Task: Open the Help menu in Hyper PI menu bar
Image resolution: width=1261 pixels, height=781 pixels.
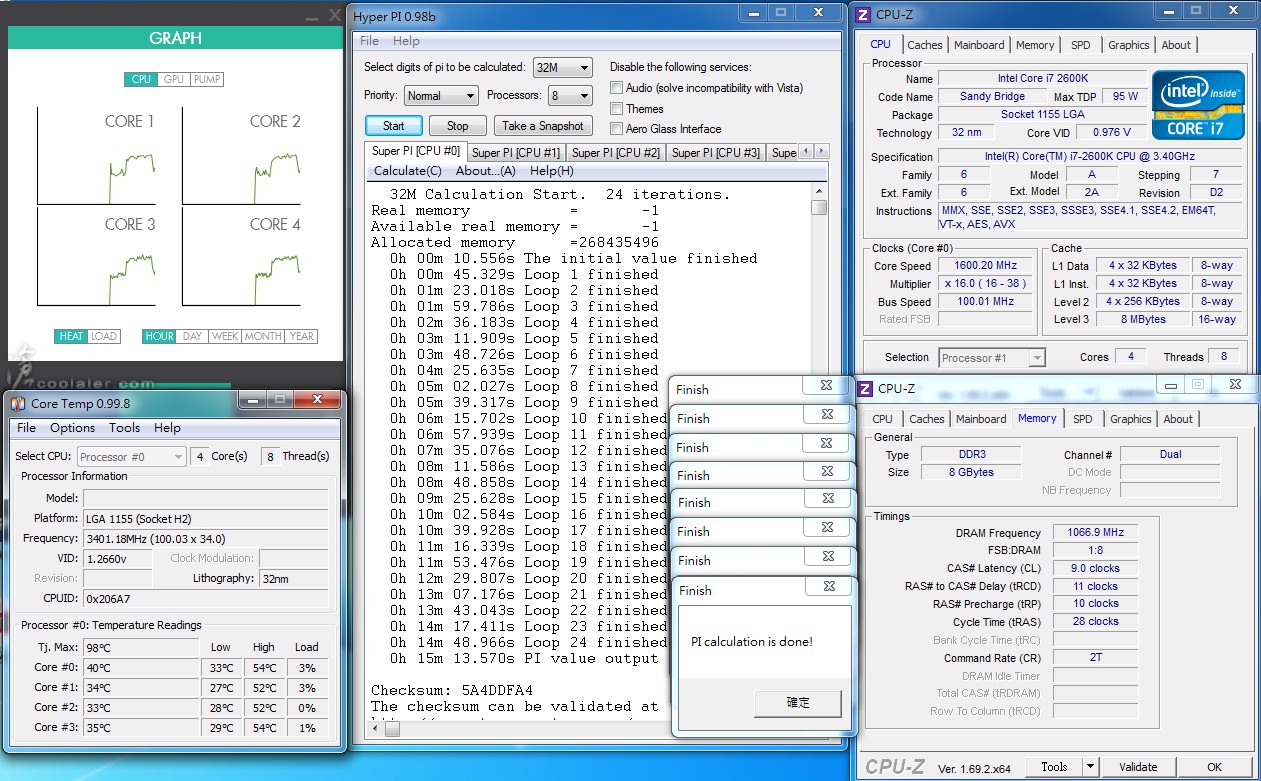Action: click(406, 41)
